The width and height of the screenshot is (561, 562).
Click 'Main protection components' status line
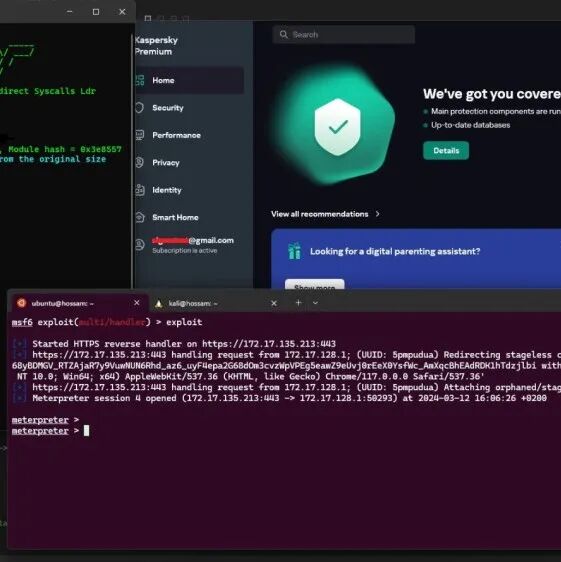point(496,111)
